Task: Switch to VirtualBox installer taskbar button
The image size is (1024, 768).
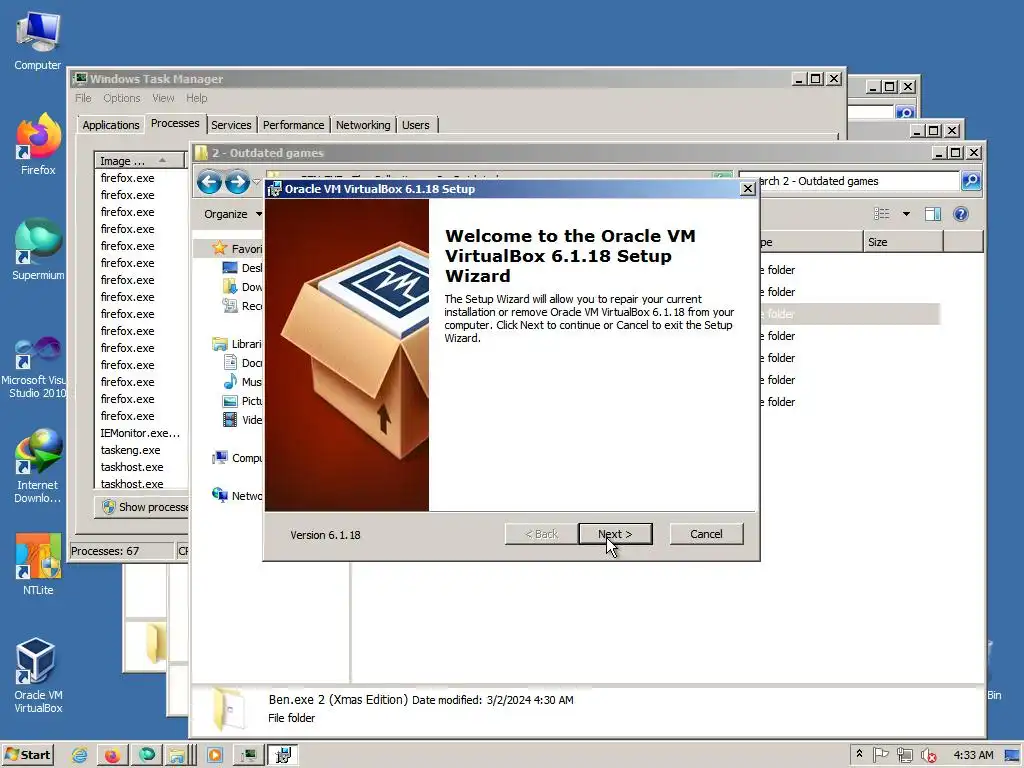Action: pos(282,755)
